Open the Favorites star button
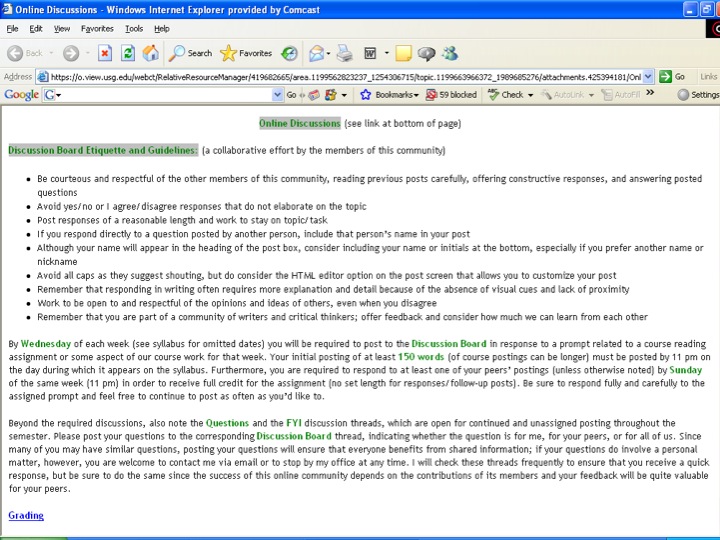This screenshot has width=720, height=540. [x=245, y=53]
